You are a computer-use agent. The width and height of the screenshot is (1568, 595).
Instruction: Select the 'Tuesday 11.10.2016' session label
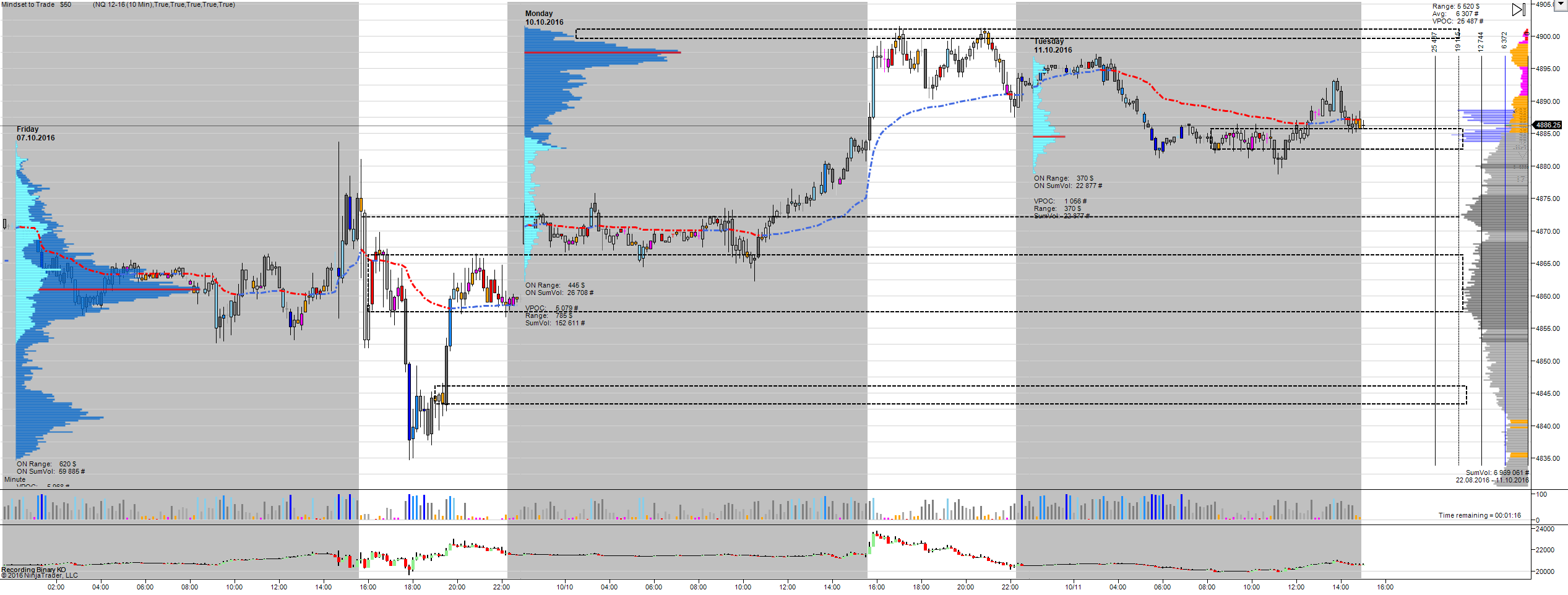pyautogui.click(x=1053, y=46)
